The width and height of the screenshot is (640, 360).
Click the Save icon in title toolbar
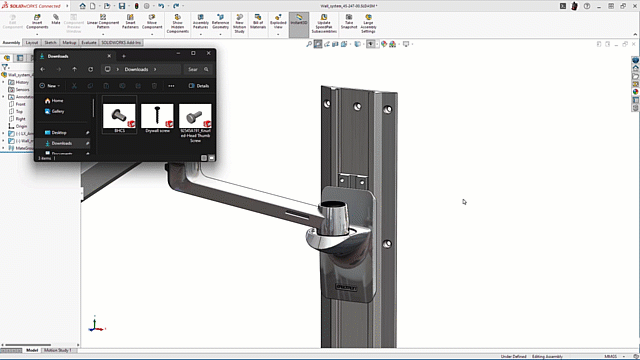pyautogui.click(x=122, y=6)
